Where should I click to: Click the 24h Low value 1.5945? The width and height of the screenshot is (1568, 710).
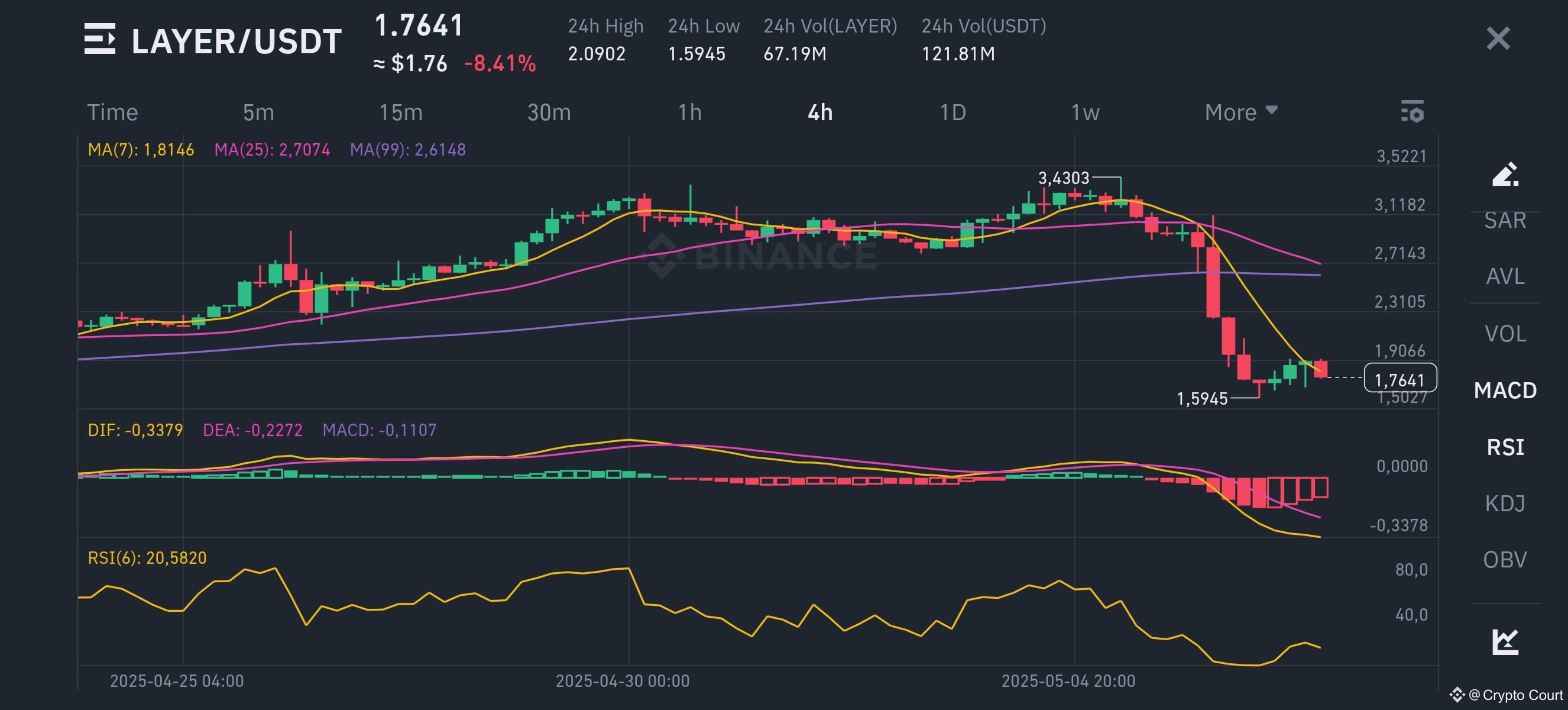(696, 54)
